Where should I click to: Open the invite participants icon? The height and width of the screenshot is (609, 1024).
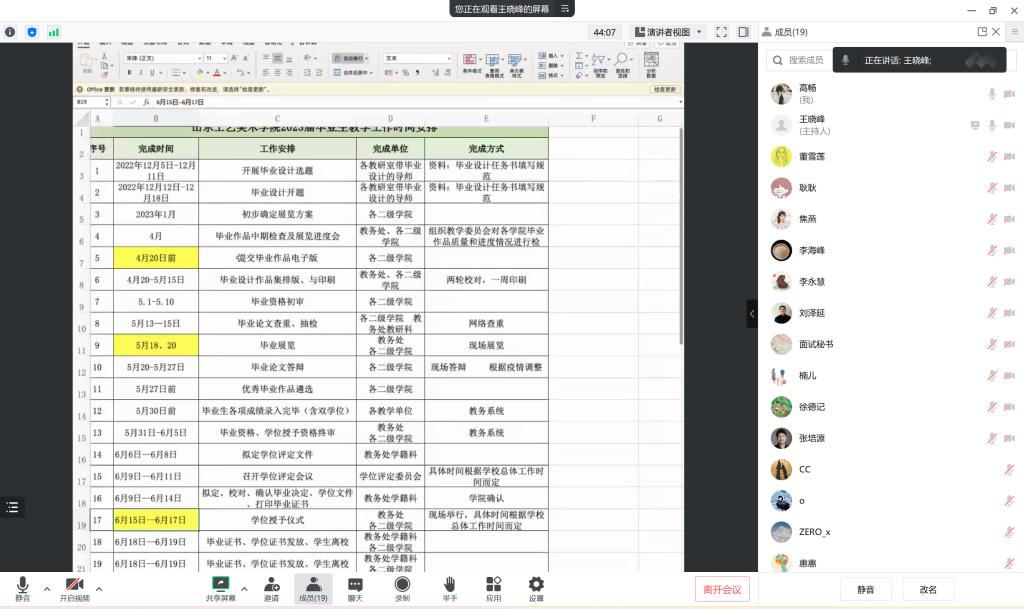(271, 589)
